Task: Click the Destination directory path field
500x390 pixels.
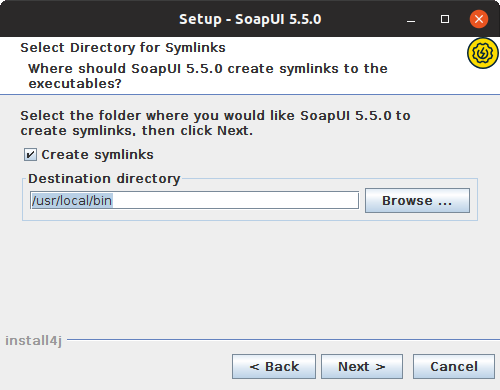Action: tap(194, 200)
